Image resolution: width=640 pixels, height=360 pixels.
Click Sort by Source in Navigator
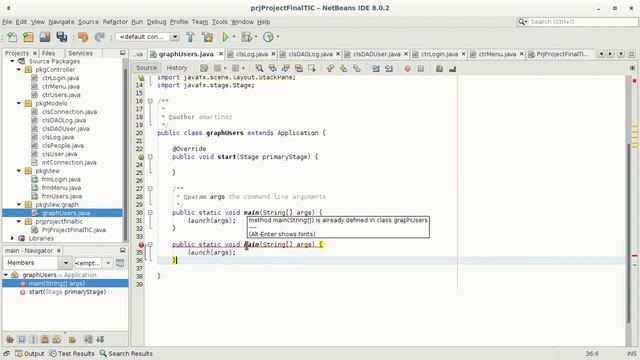[x=100, y=340]
